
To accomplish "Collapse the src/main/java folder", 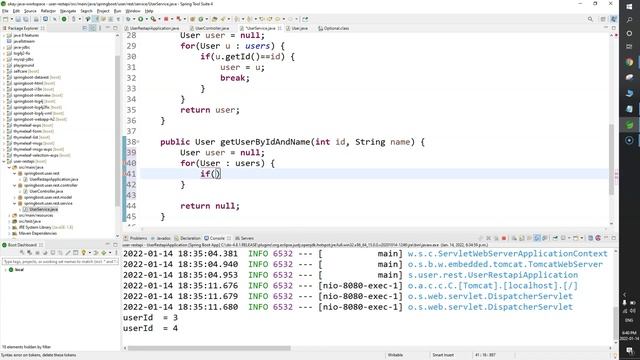I will coord(9,167).
